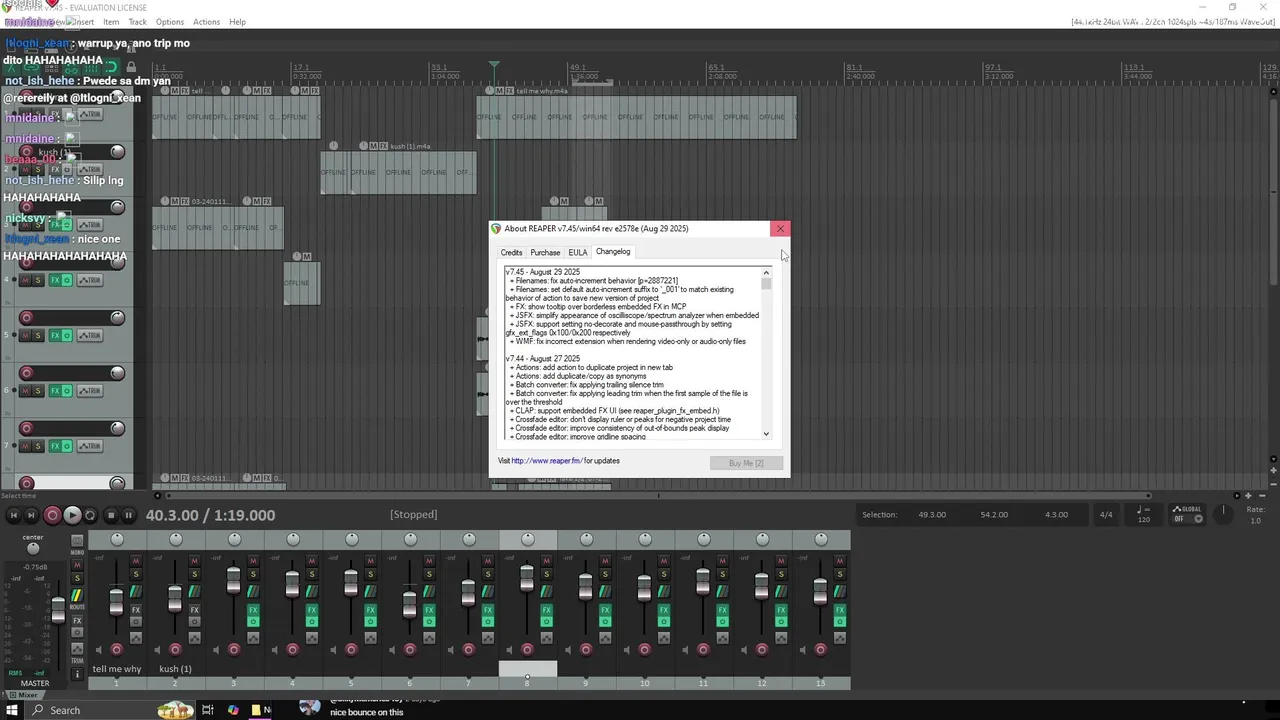Click the phase/speaker icon on mixer channel 2
1280x720 pixels.
[158, 650]
